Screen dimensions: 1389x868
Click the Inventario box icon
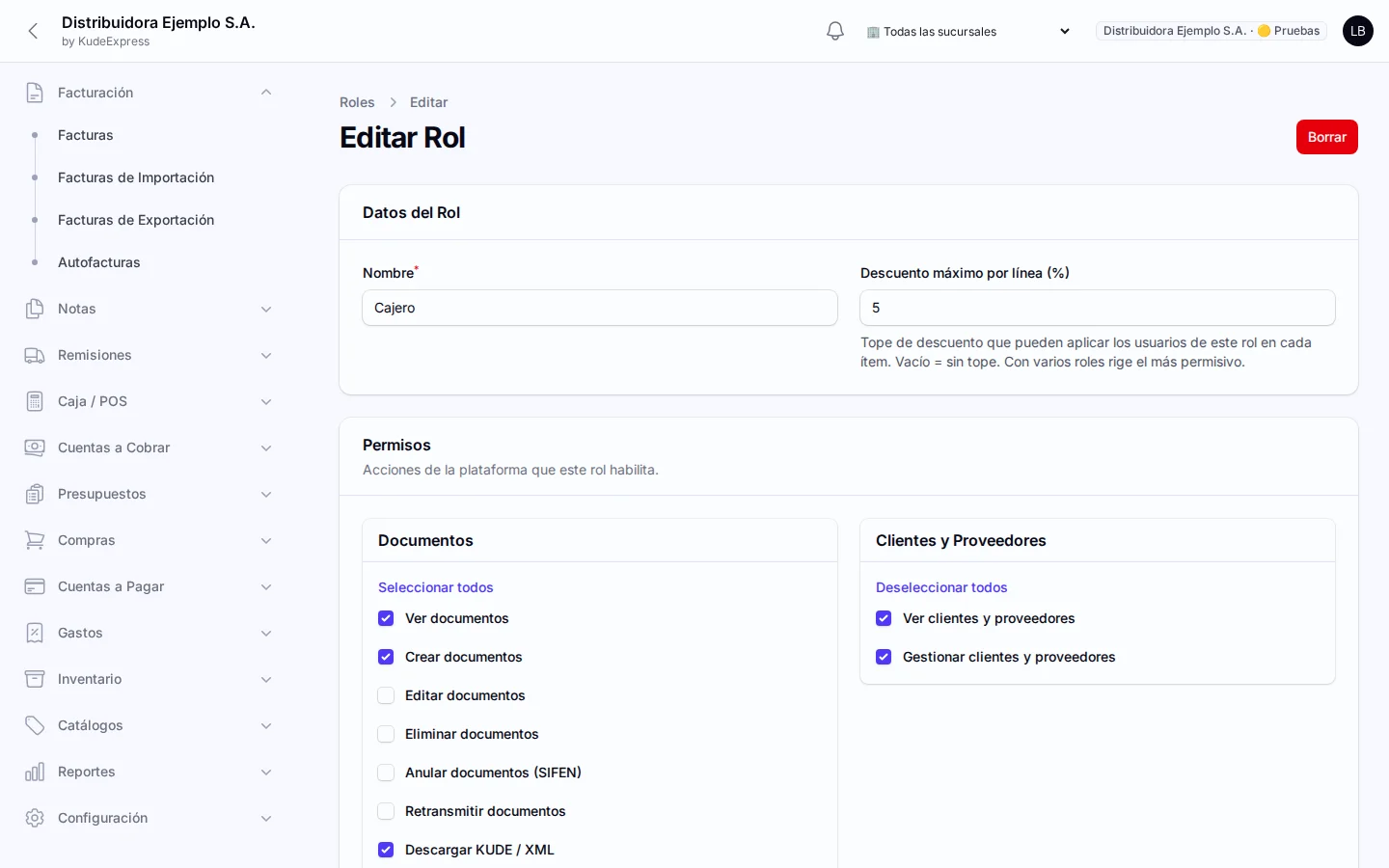pyautogui.click(x=35, y=679)
